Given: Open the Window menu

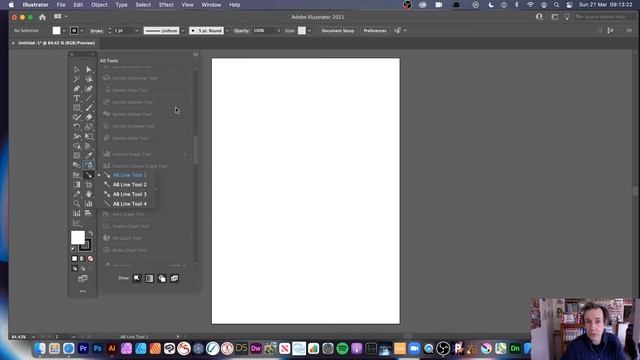Looking at the screenshot, I should [x=211, y=5].
